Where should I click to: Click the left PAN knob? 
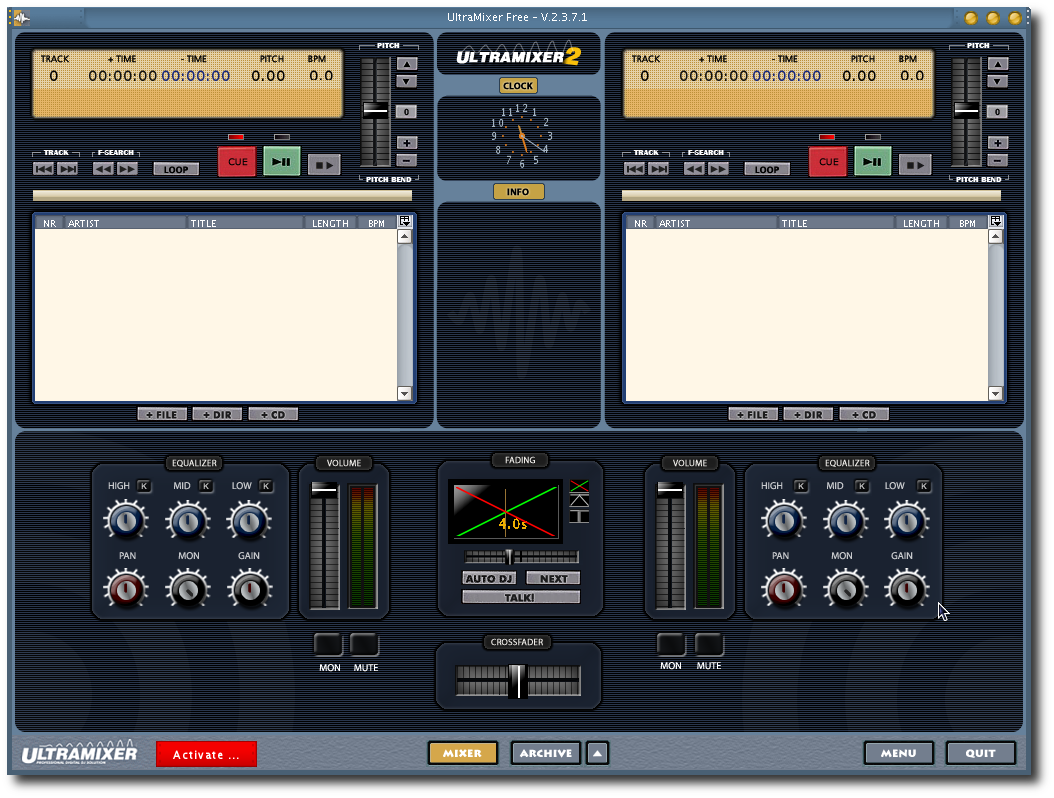[x=126, y=589]
